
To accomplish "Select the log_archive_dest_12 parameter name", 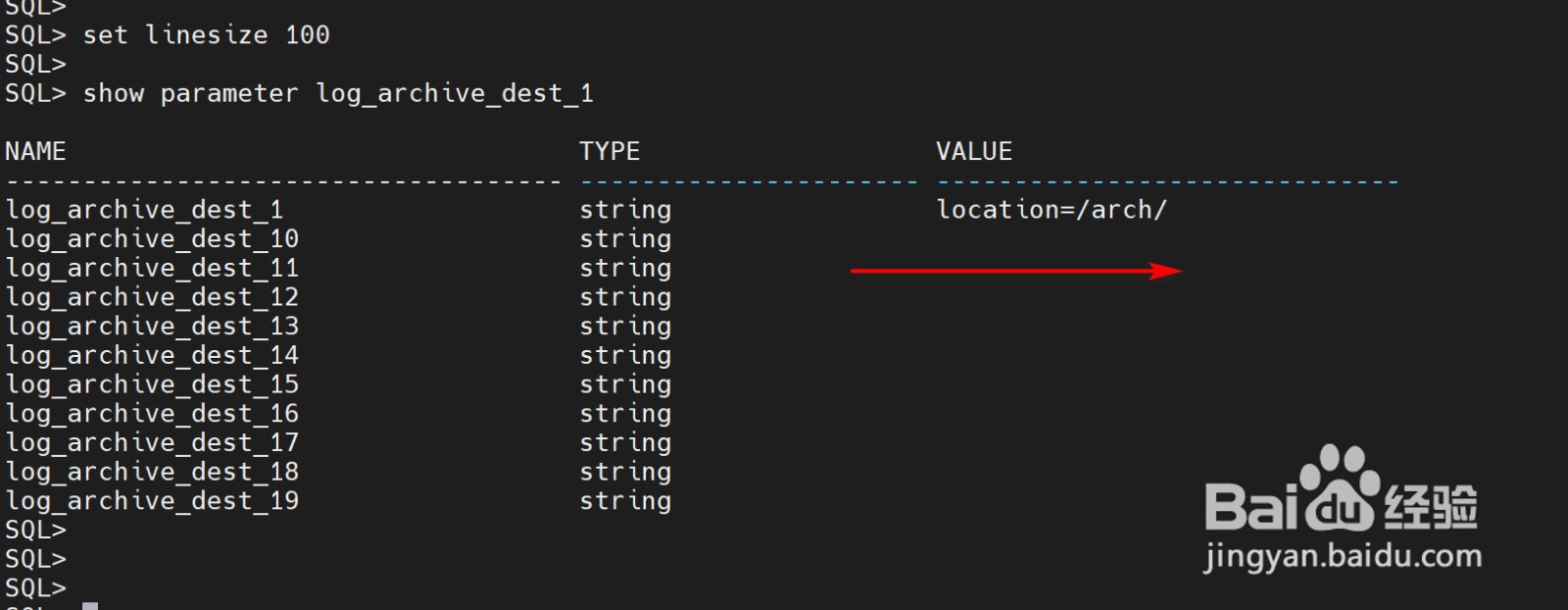I will click(152, 297).
